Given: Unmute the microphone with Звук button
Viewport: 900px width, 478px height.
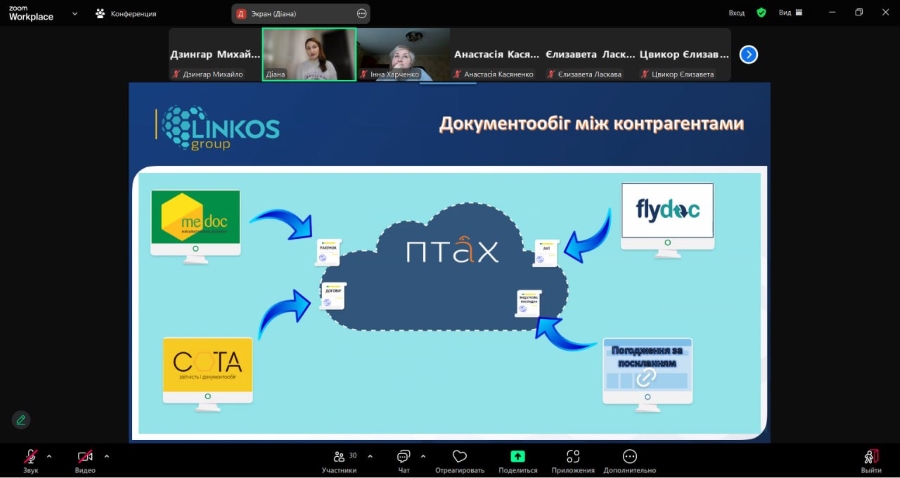Looking at the screenshot, I should click(30, 461).
